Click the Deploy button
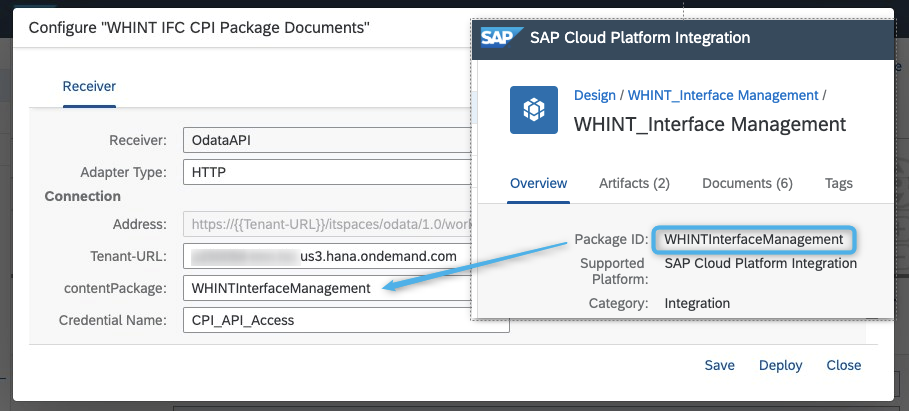The width and height of the screenshot is (909, 411). click(x=780, y=365)
